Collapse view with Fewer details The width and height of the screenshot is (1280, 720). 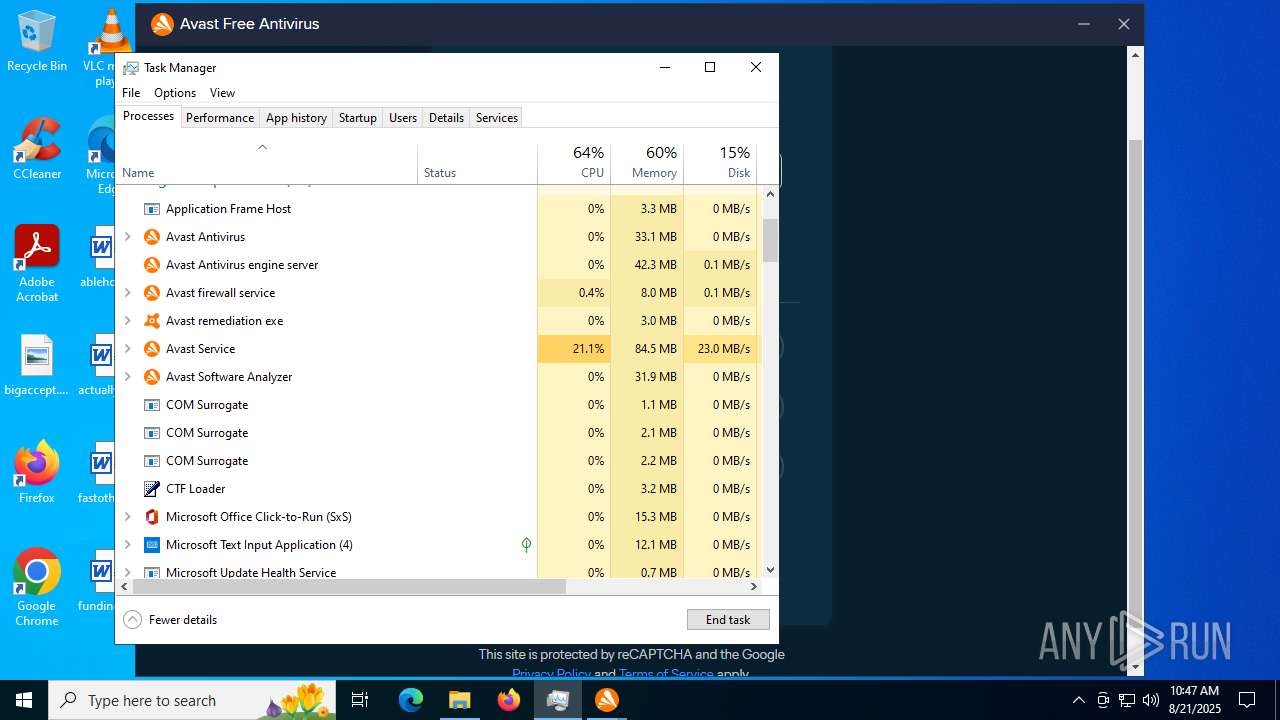point(170,620)
